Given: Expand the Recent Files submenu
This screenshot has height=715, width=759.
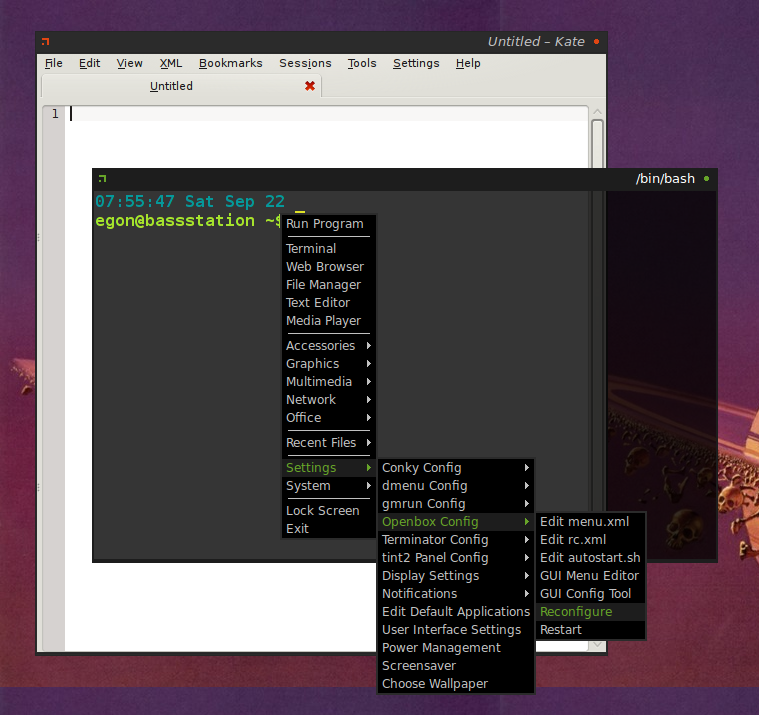Looking at the screenshot, I should pos(328,442).
